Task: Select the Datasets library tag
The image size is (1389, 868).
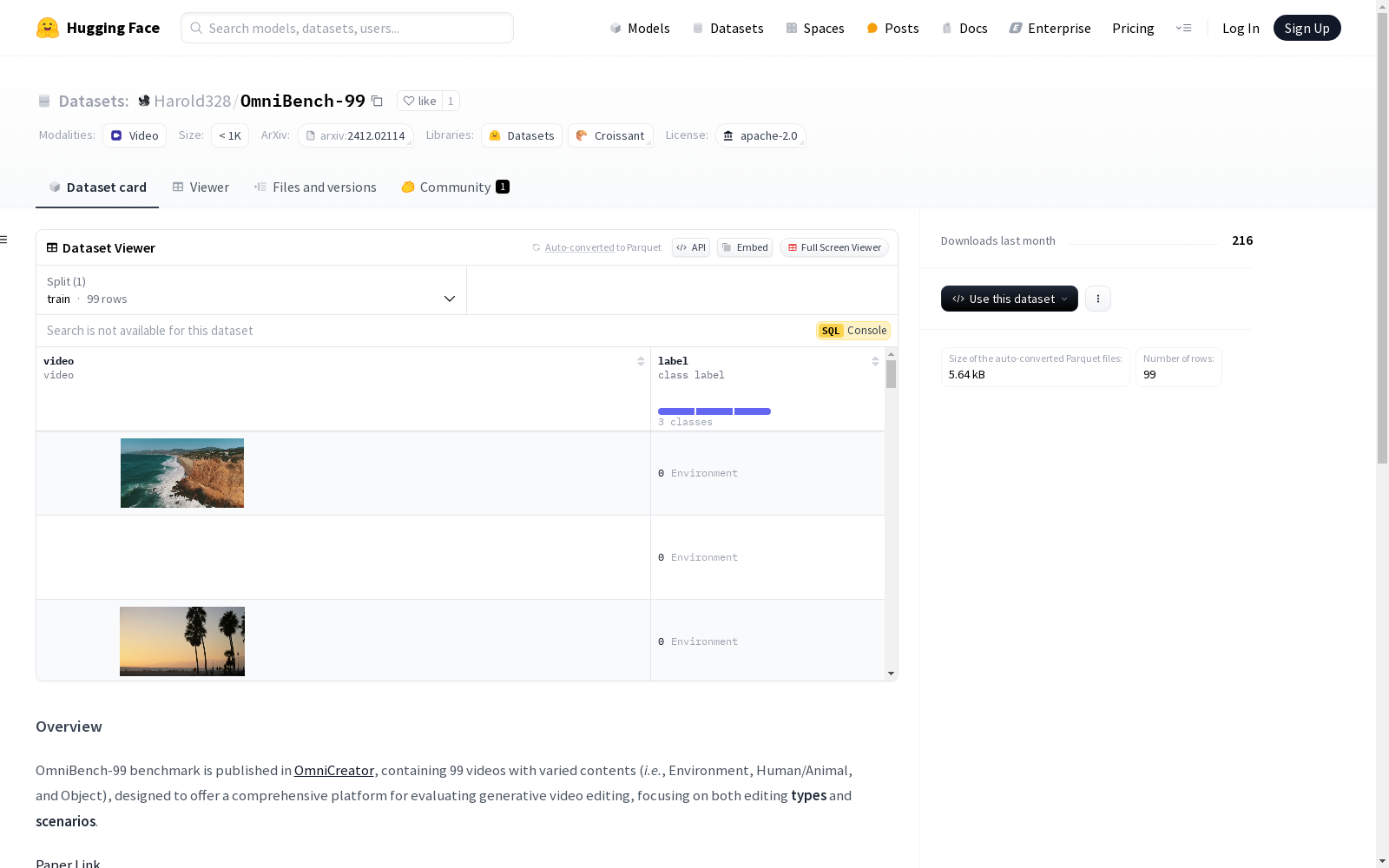Action: (522, 135)
